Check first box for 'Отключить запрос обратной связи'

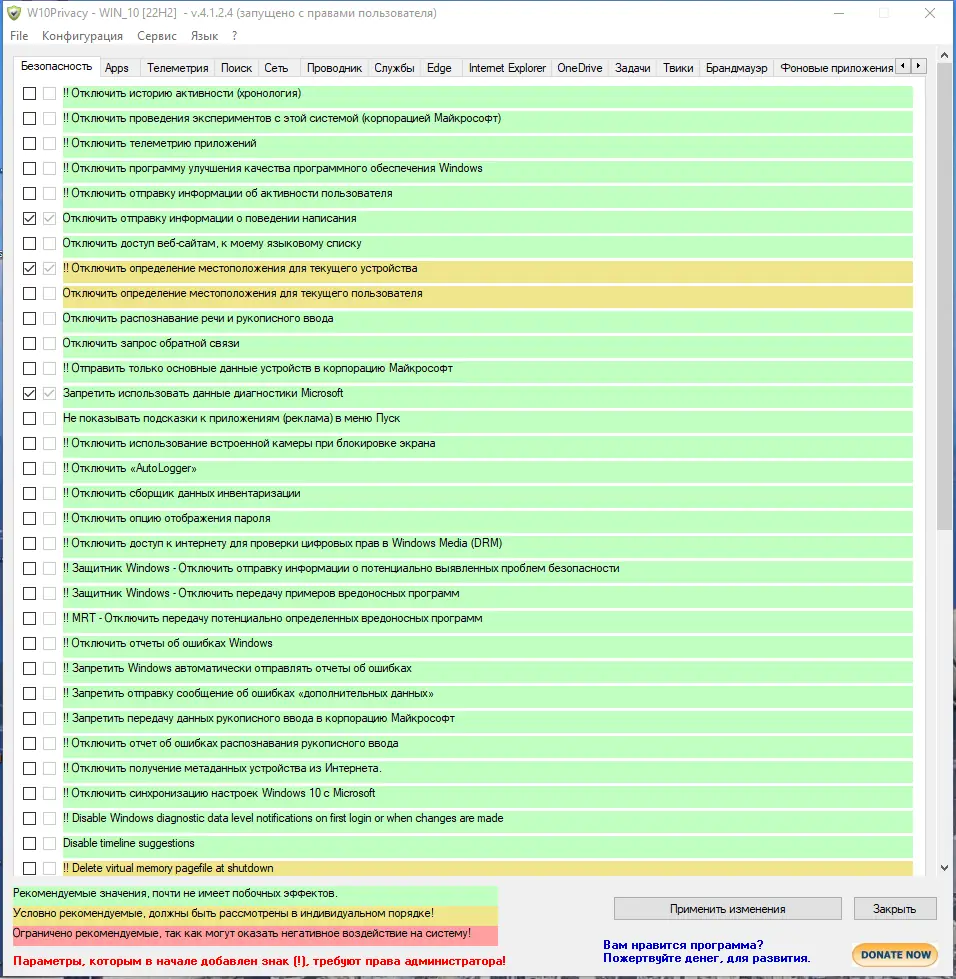tap(29, 343)
